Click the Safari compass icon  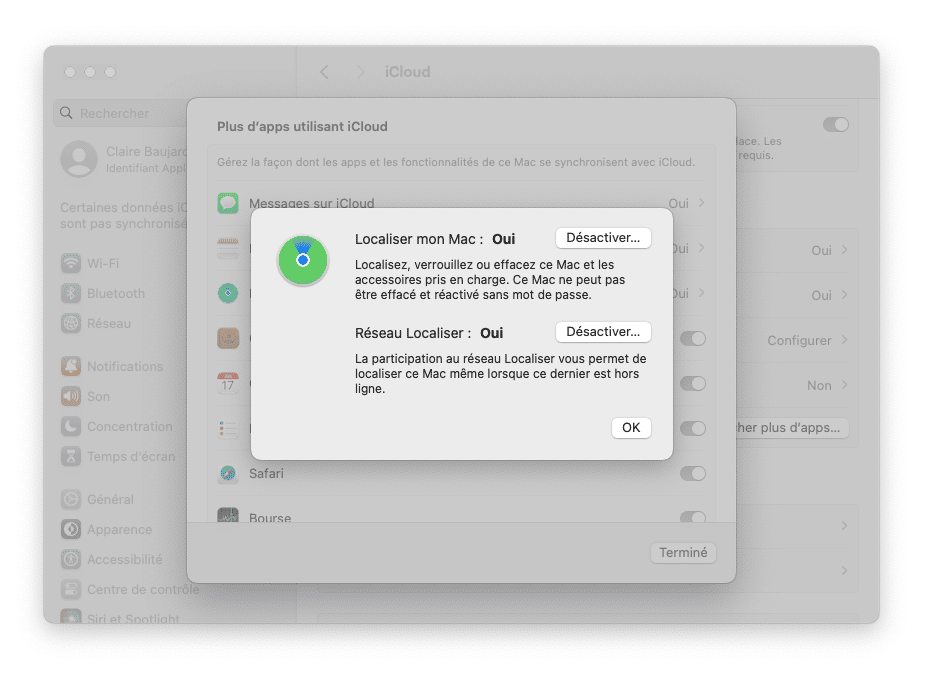click(228, 473)
